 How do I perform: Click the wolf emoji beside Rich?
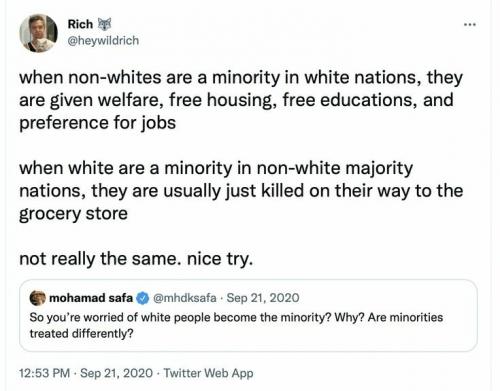104,24
